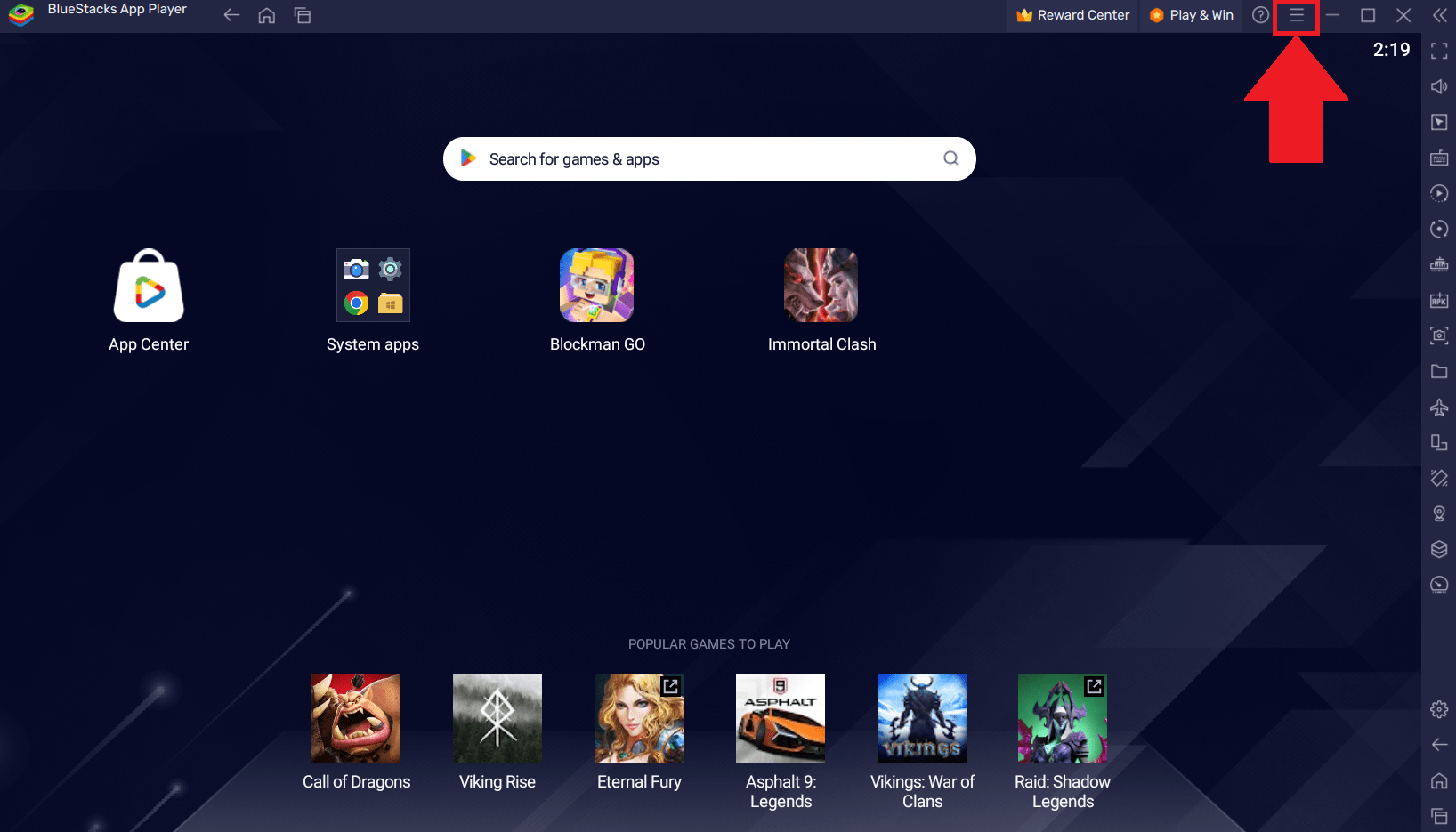Viewport: 1456px width, 832px height.
Task: Open Media Manager via the folder icon
Action: 1439,371
